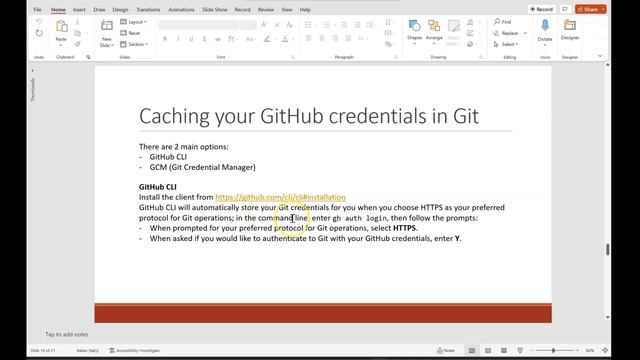Click the Increase Font Size icon

click(x=264, y=25)
